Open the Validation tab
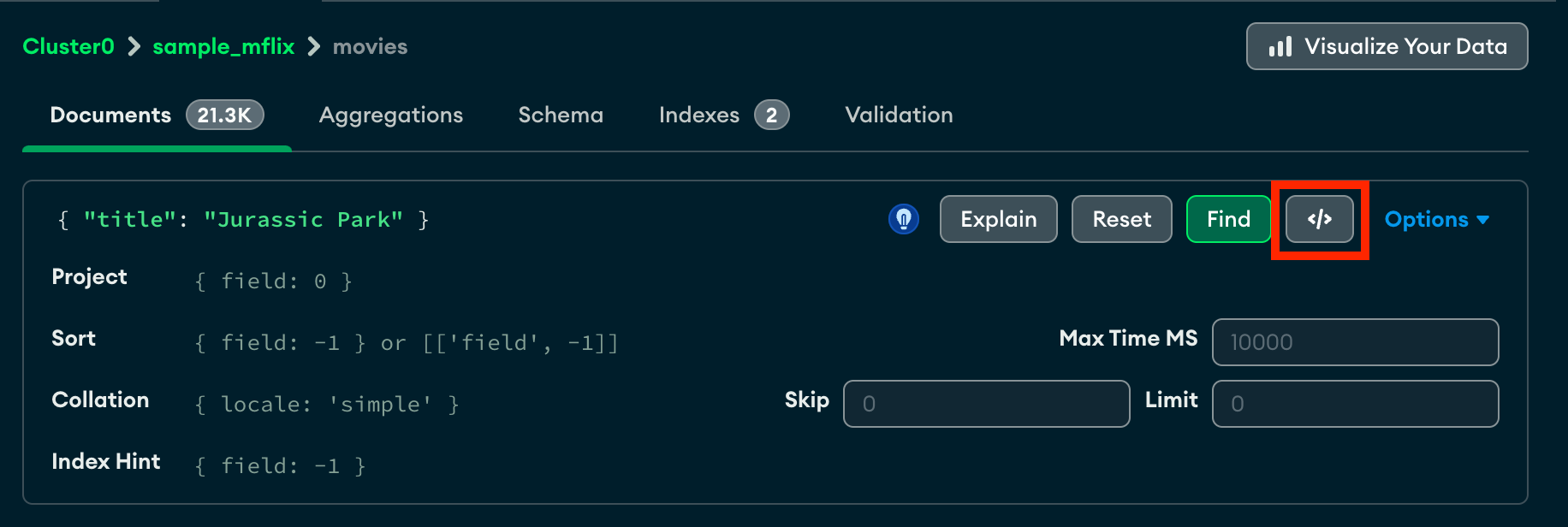This screenshot has height=527, width=1568. tap(898, 114)
